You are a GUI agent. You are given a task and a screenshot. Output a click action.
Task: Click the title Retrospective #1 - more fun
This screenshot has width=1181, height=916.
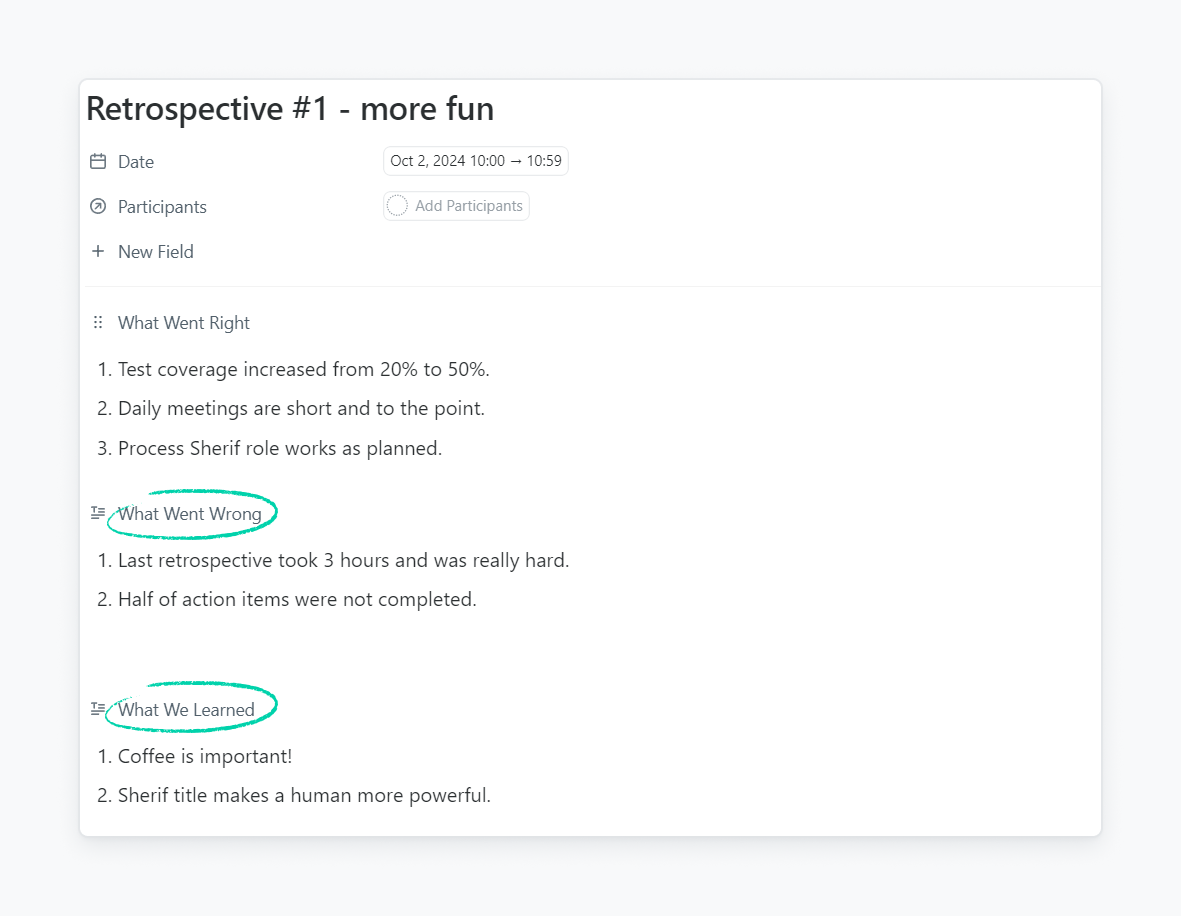click(x=290, y=109)
